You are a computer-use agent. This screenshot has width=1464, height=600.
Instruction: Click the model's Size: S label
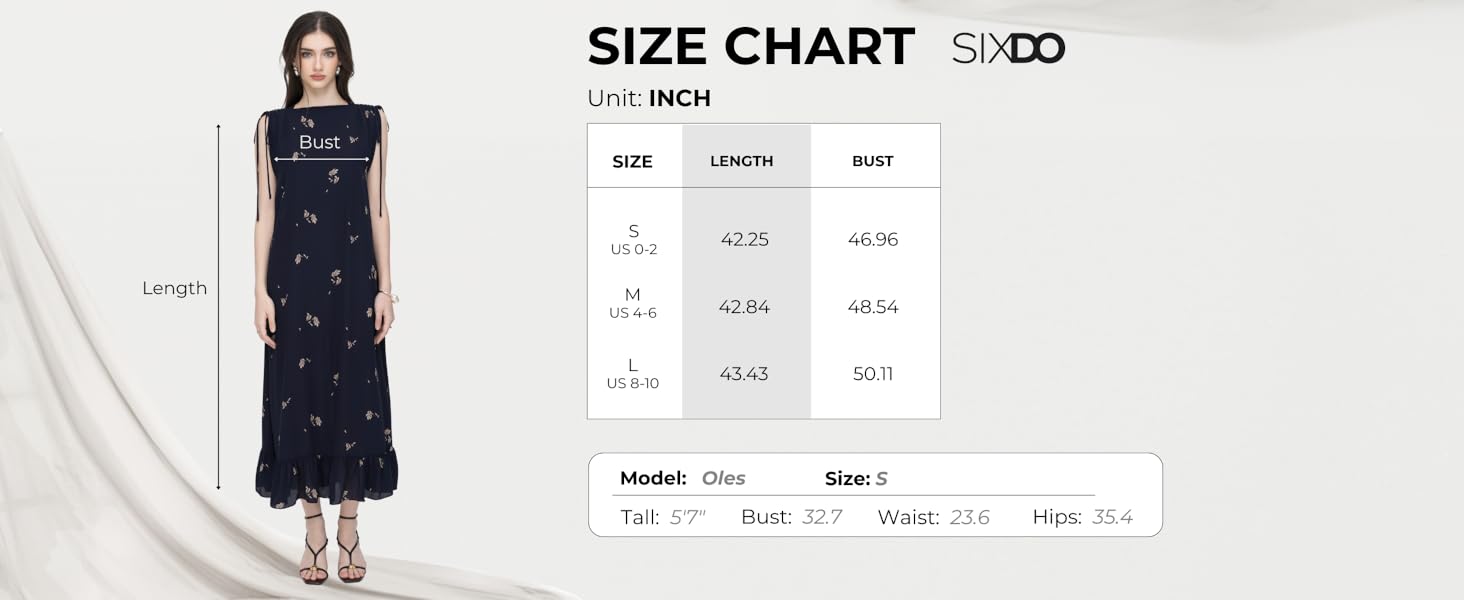[x=856, y=479]
